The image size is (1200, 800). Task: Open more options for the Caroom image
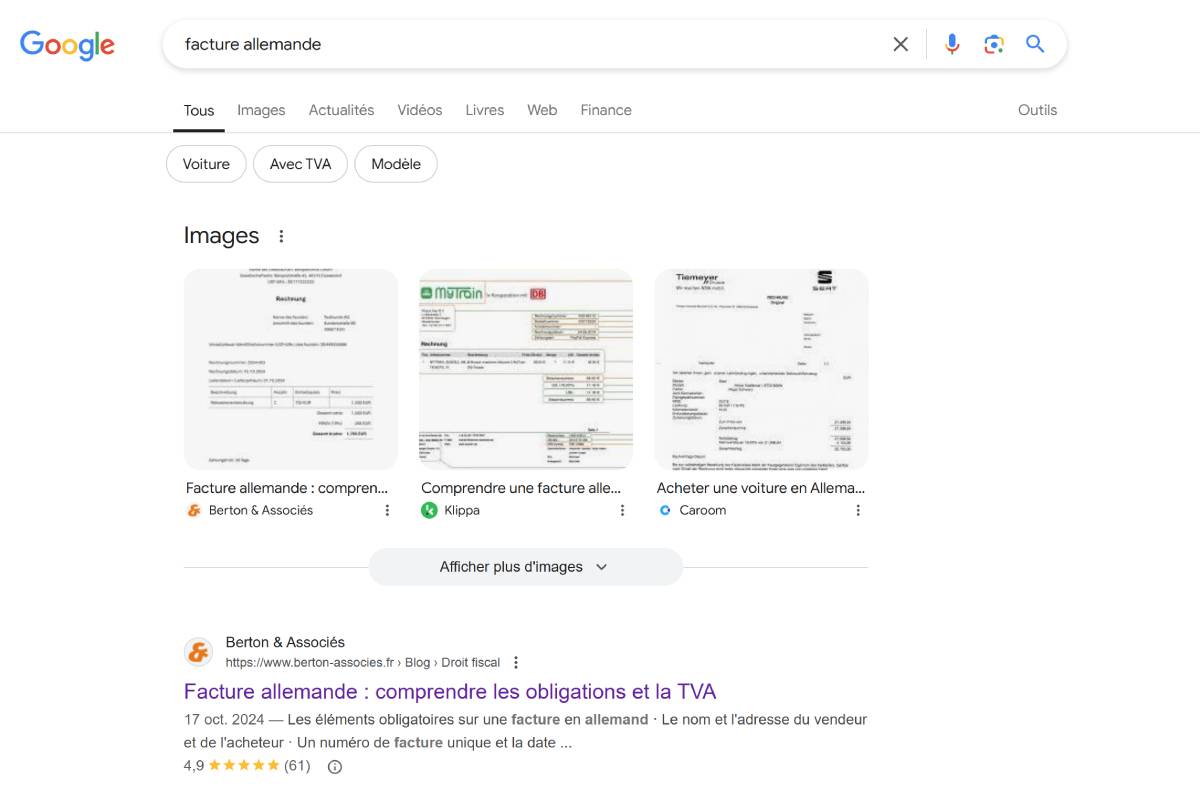click(x=858, y=510)
